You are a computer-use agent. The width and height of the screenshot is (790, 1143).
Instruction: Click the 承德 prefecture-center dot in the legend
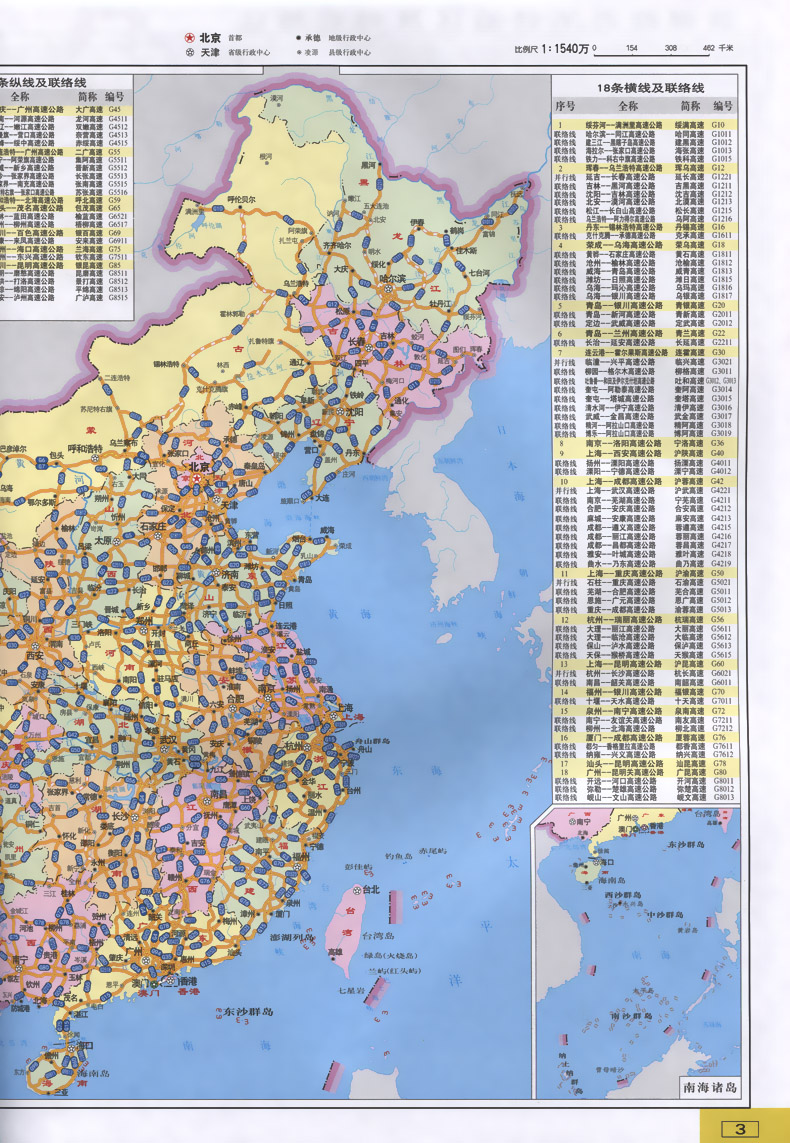[298, 37]
